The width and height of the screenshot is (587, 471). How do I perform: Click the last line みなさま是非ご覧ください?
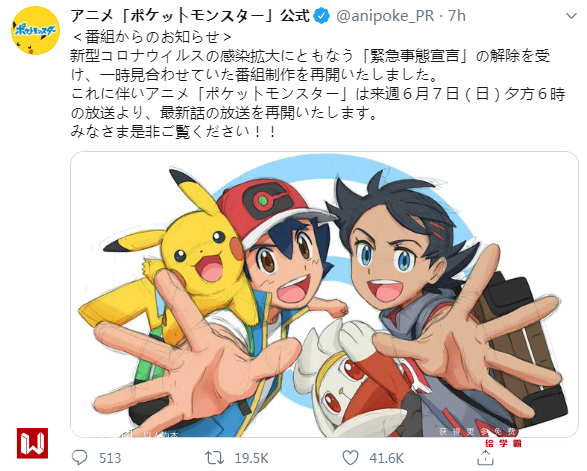tap(174, 132)
